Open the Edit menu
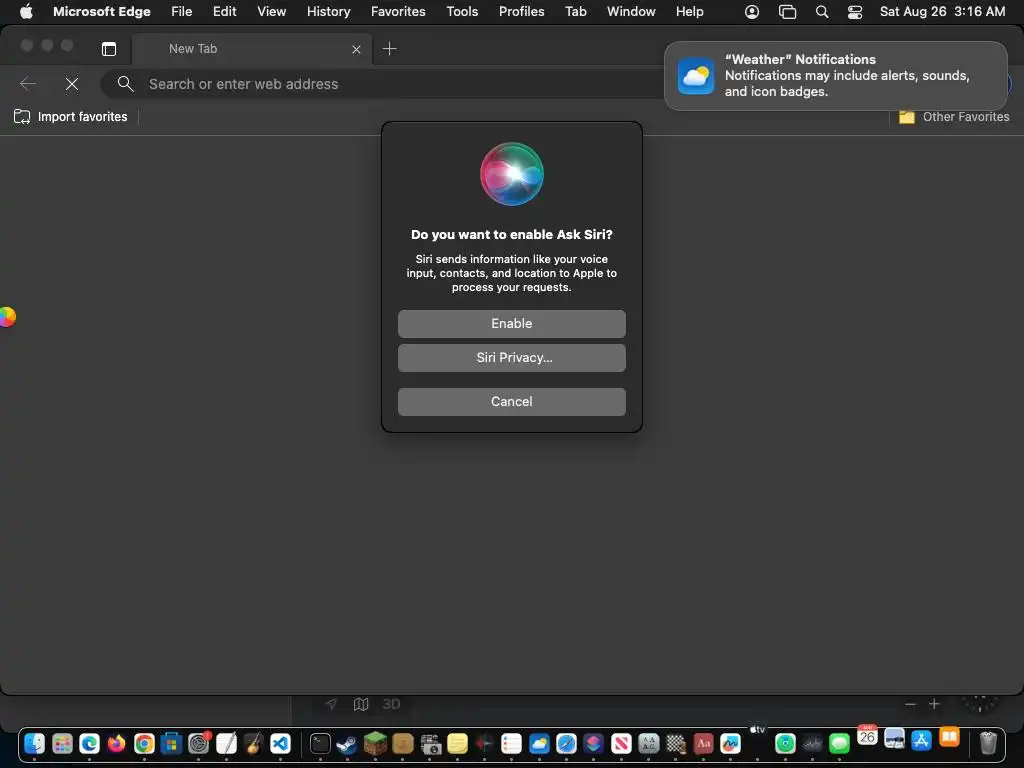 (225, 12)
